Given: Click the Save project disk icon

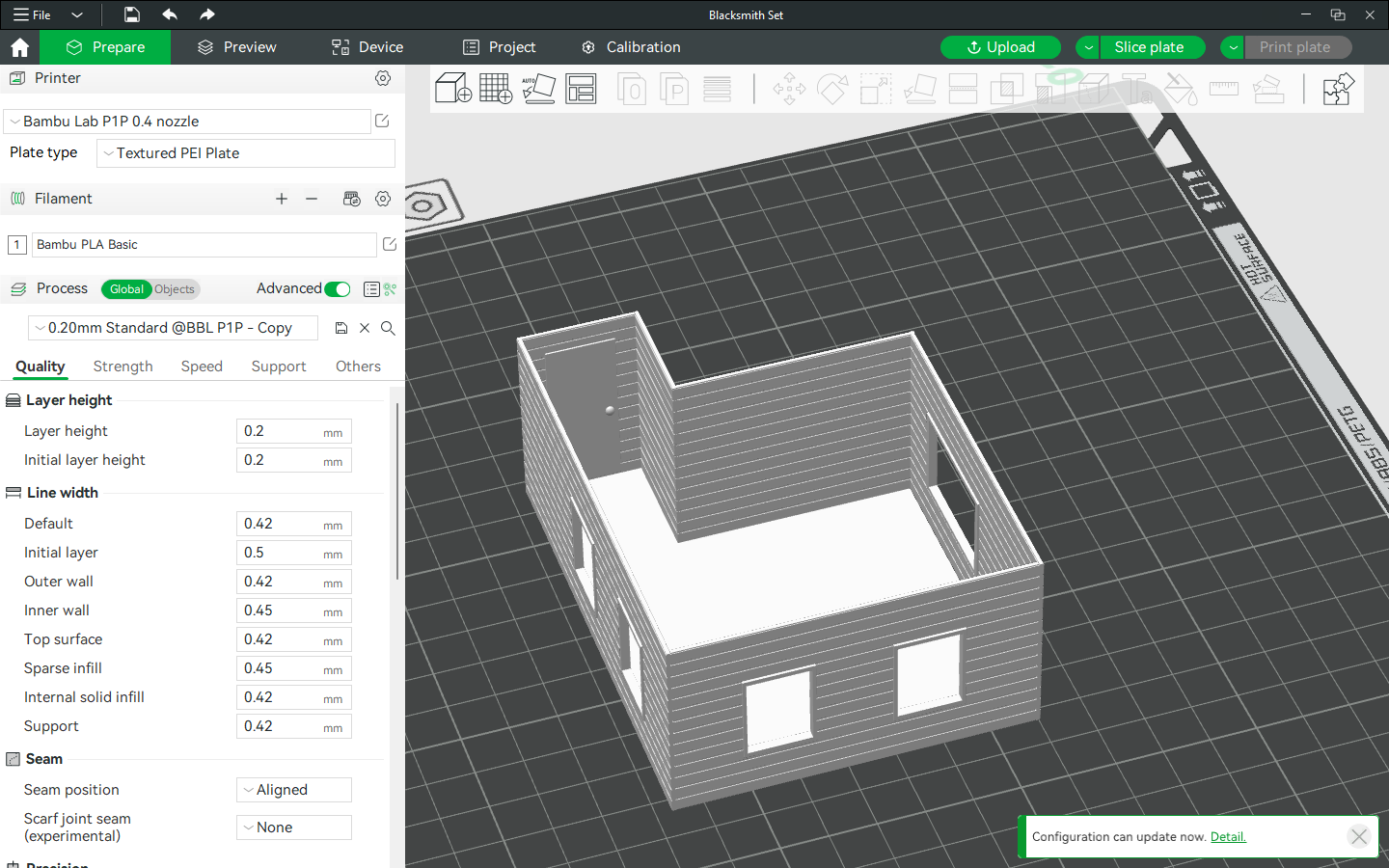Looking at the screenshot, I should point(132,14).
